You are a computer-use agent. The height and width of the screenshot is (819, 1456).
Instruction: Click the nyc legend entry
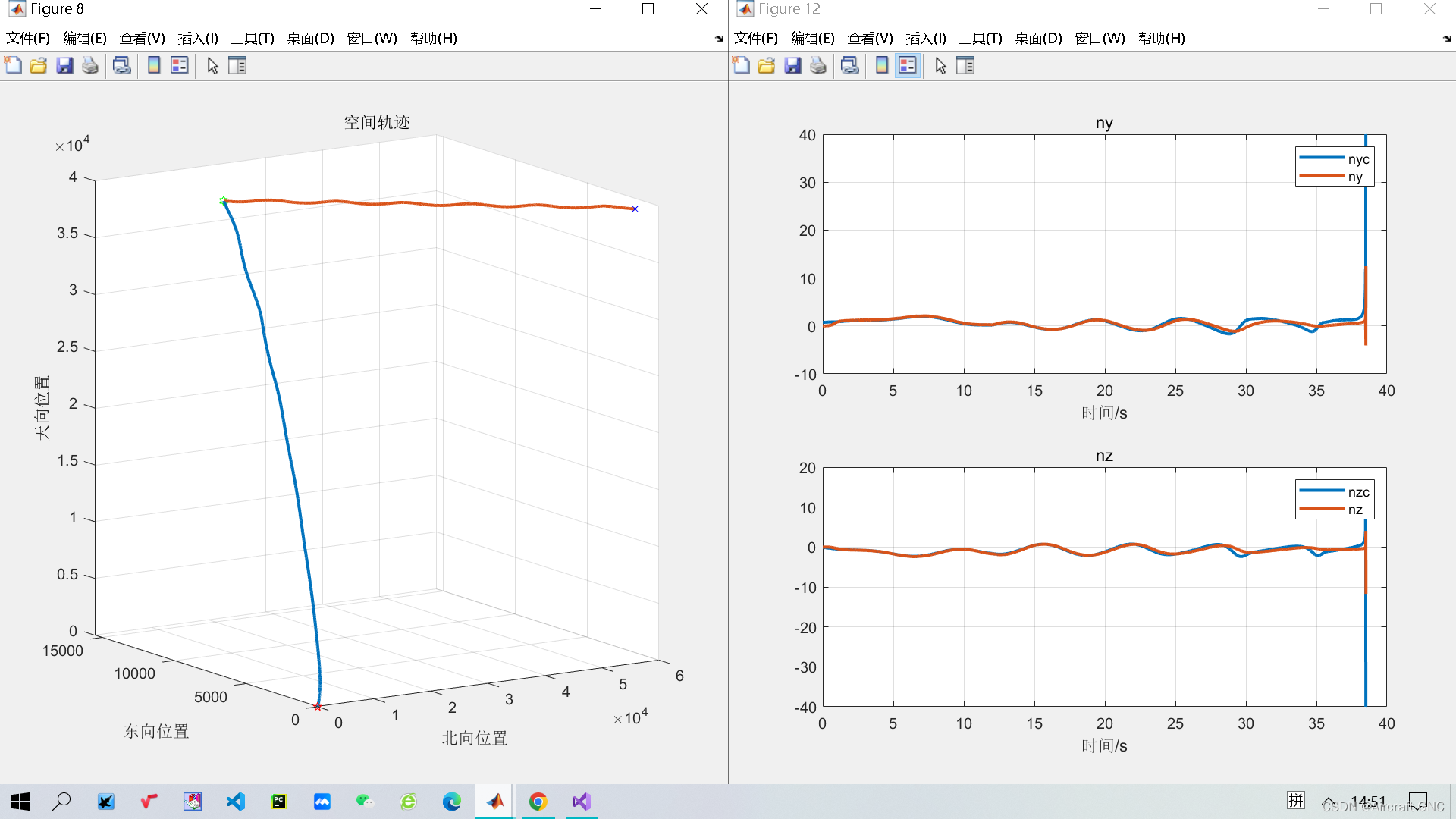tap(1358, 159)
